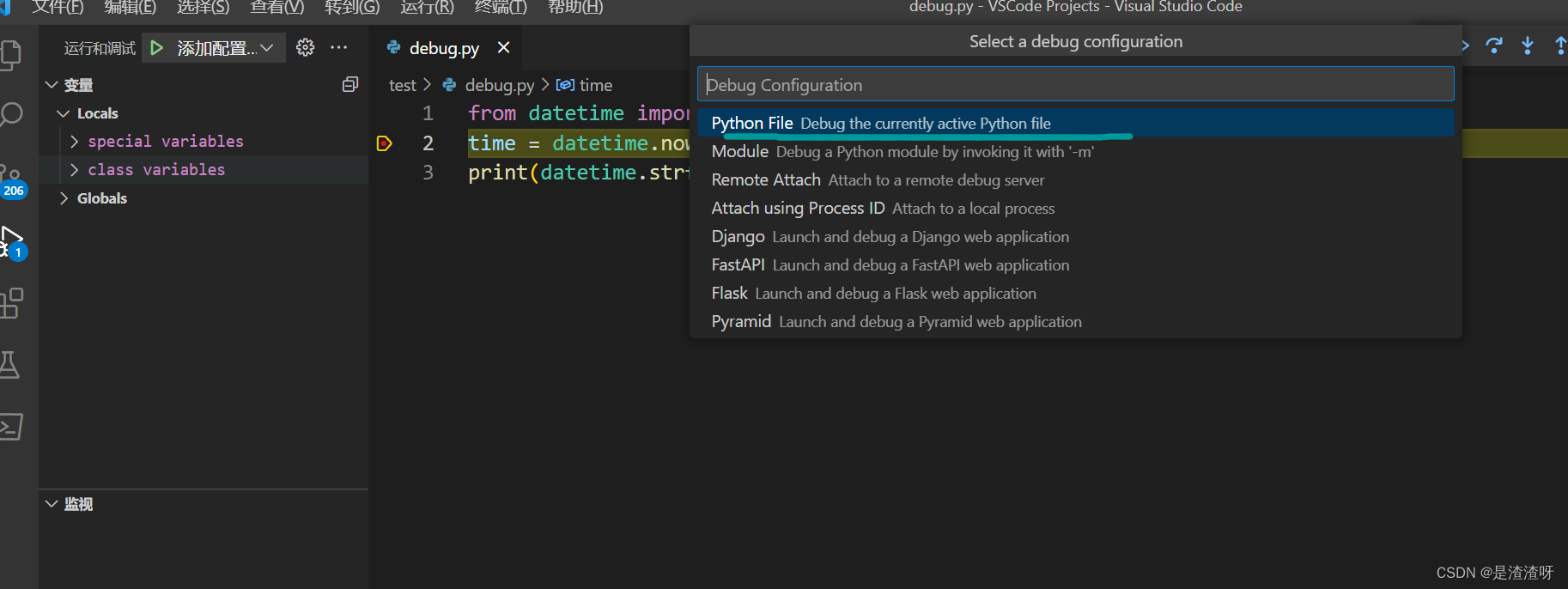Open the Search view in activity bar
This screenshot has width=1568, height=589.
point(11,113)
